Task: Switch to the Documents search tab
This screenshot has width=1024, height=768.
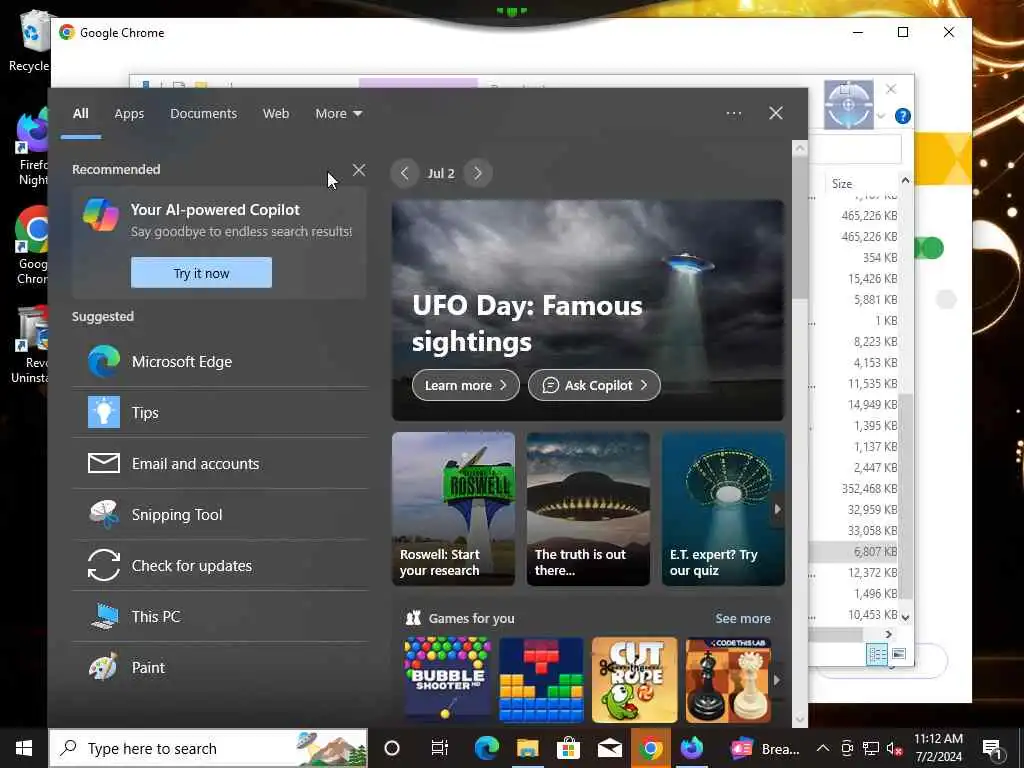Action: [204, 114]
